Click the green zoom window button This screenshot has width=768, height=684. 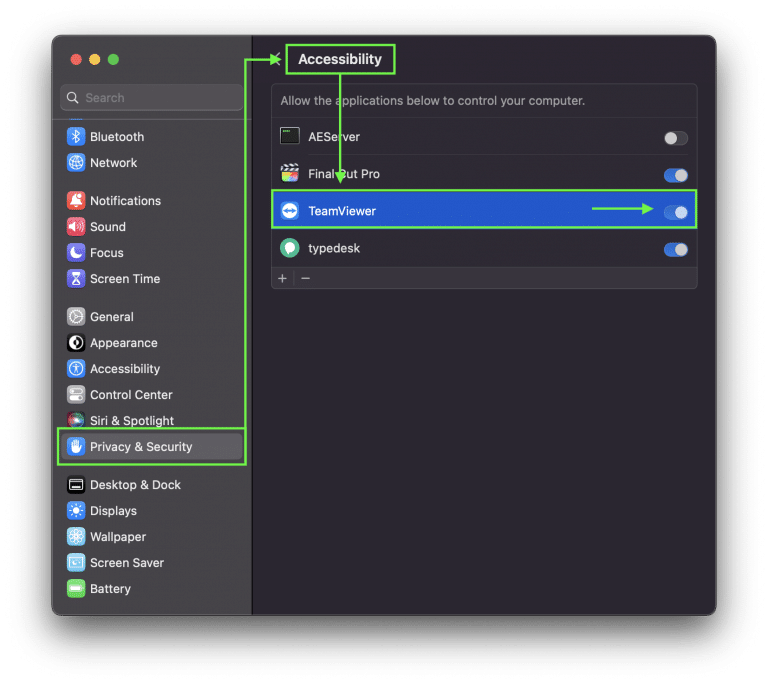pos(113,59)
